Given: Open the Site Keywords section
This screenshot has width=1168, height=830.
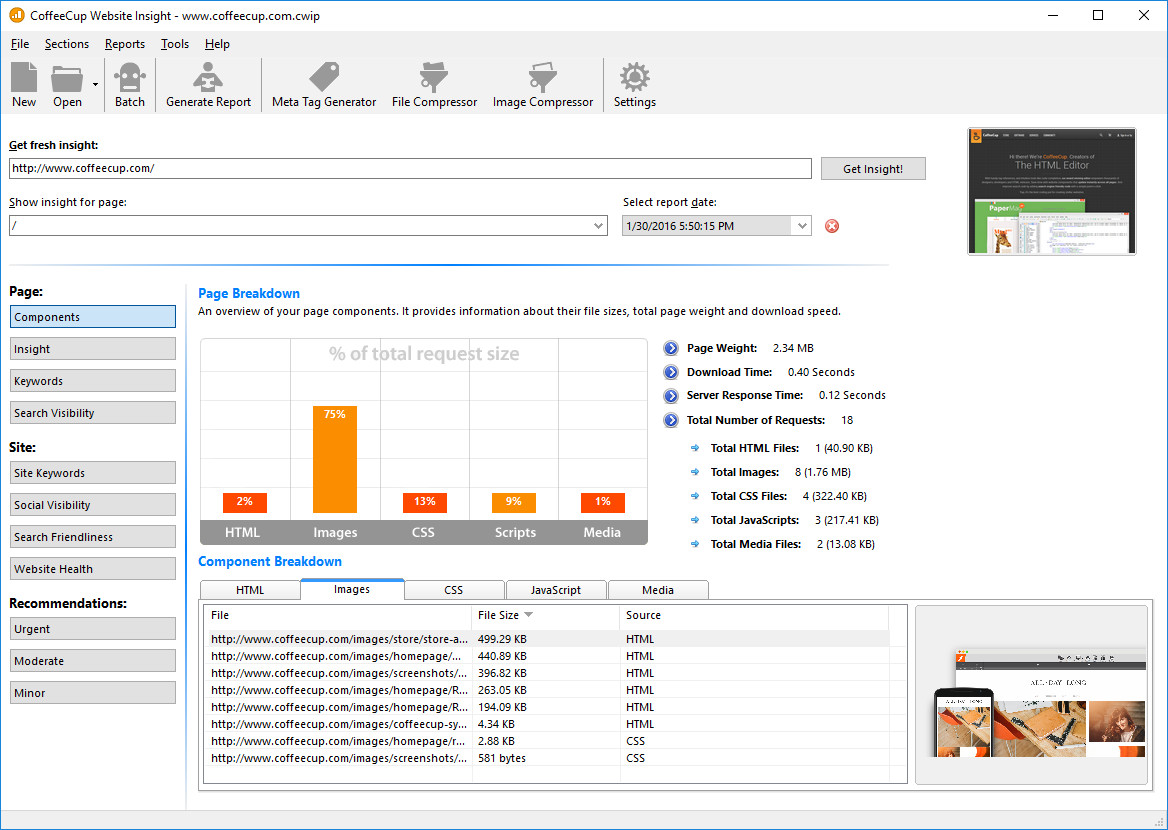Looking at the screenshot, I should pyautogui.click(x=93, y=473).
